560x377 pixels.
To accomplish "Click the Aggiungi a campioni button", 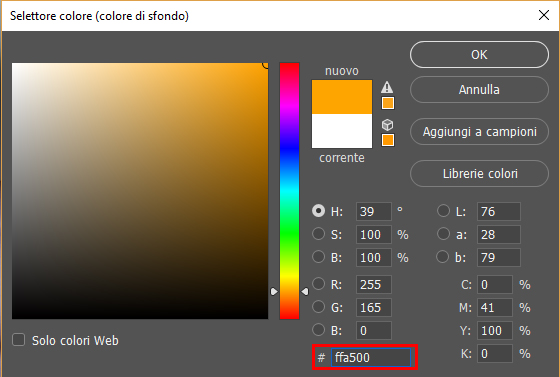I will coord(479,132).
